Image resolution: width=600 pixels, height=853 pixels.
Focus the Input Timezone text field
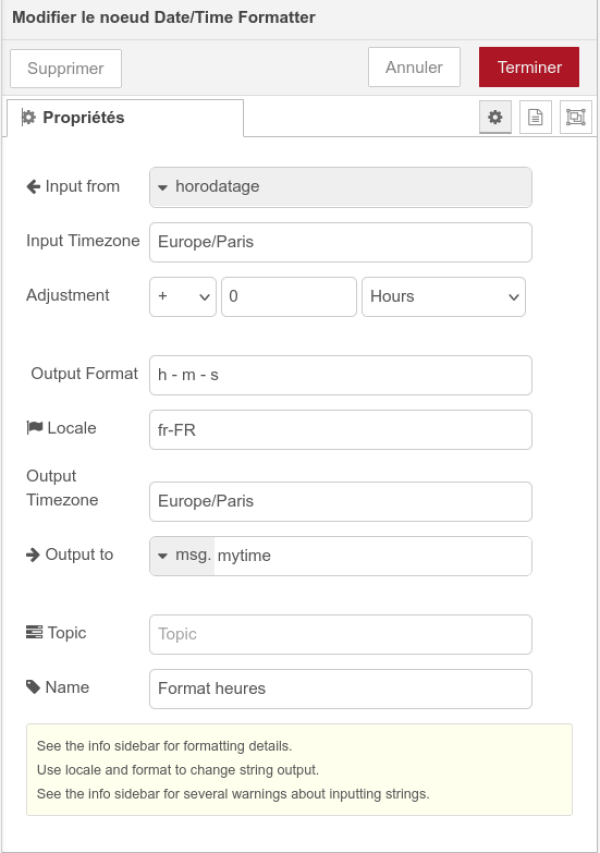[340, 242]
